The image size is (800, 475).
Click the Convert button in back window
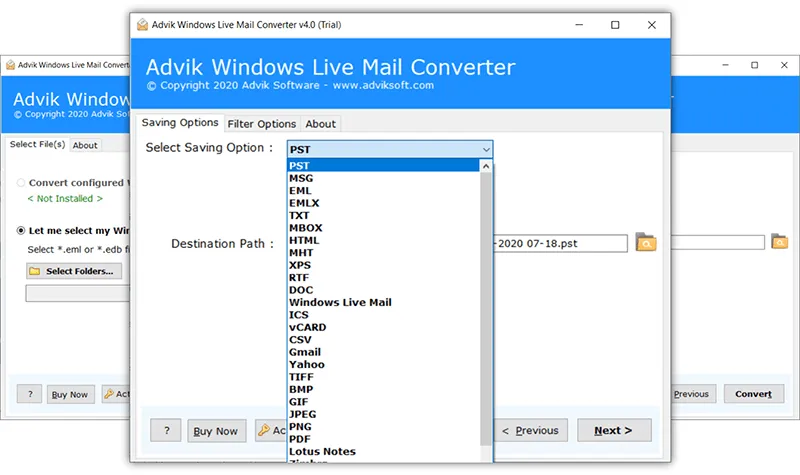[754, 394]
